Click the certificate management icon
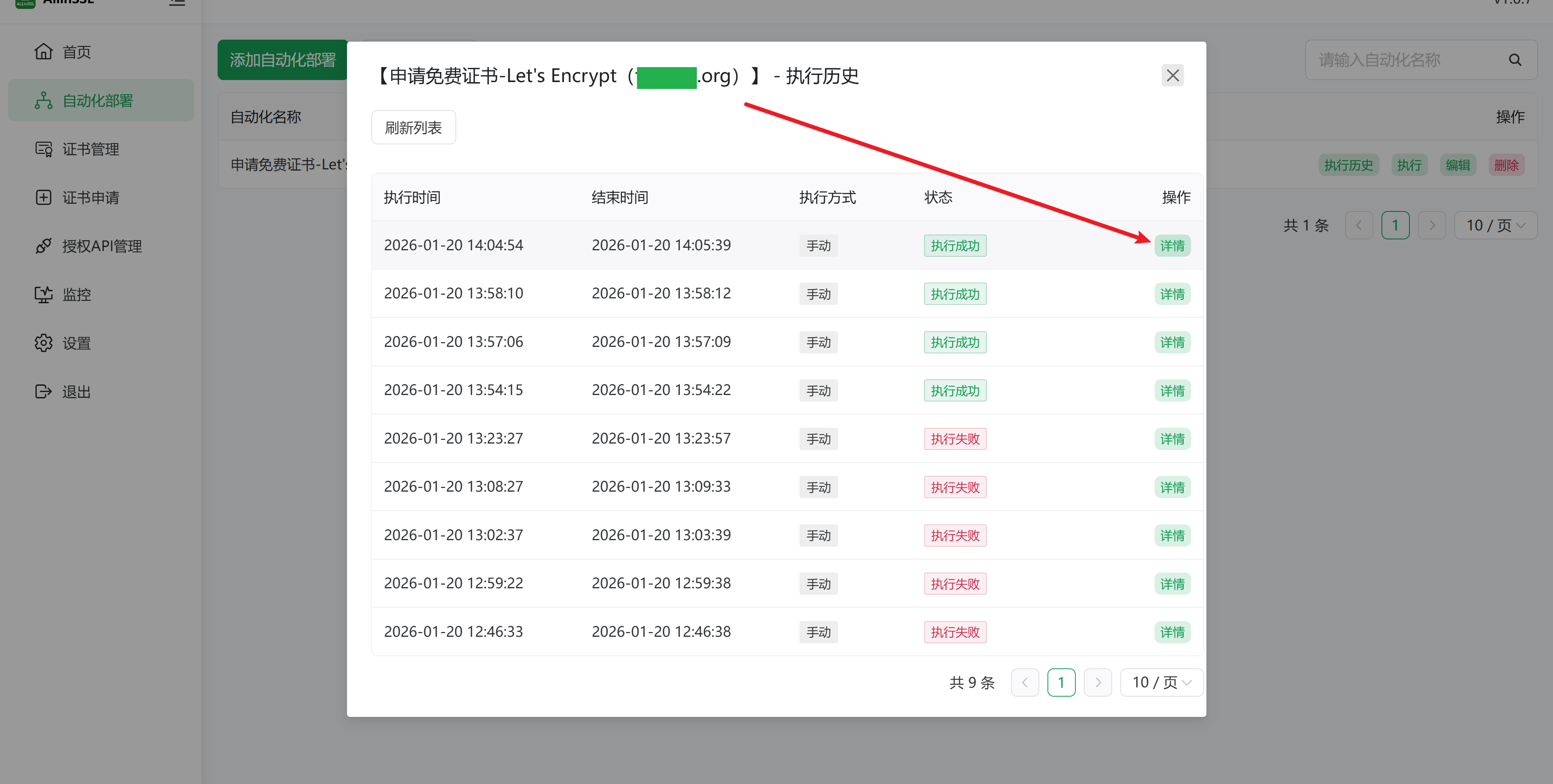This screenshot has height=784, width=1553. coord(43,150)
